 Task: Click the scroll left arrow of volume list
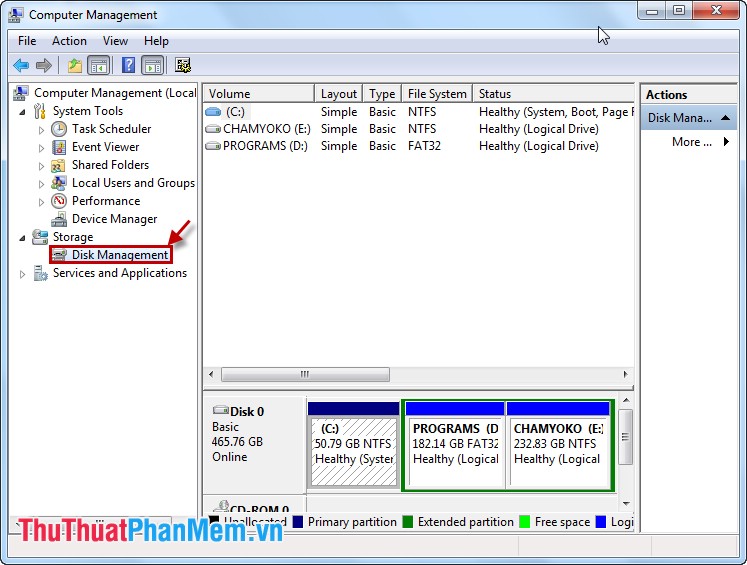click(x=211, y=374)
